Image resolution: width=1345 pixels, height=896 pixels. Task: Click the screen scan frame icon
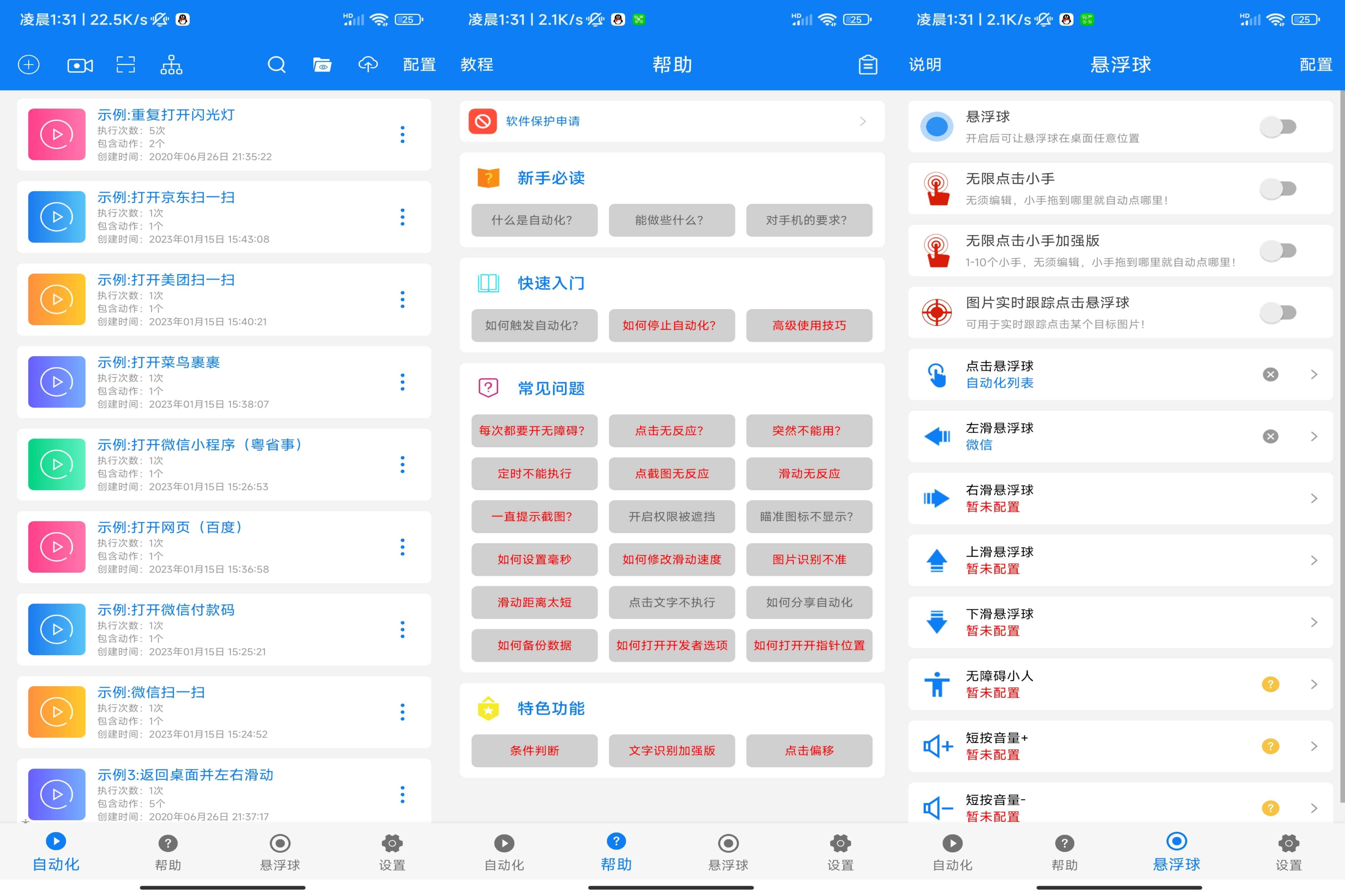coord(126,65)
